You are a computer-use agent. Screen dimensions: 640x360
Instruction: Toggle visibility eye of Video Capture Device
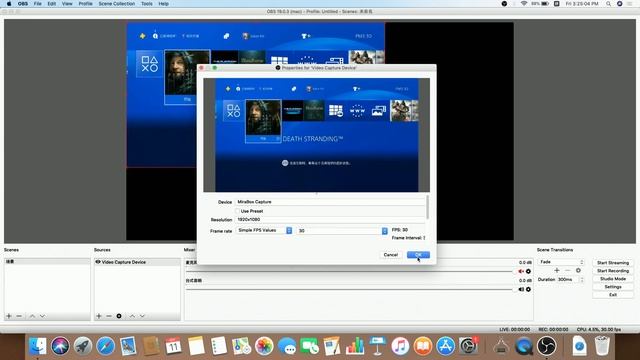[98, 262]
